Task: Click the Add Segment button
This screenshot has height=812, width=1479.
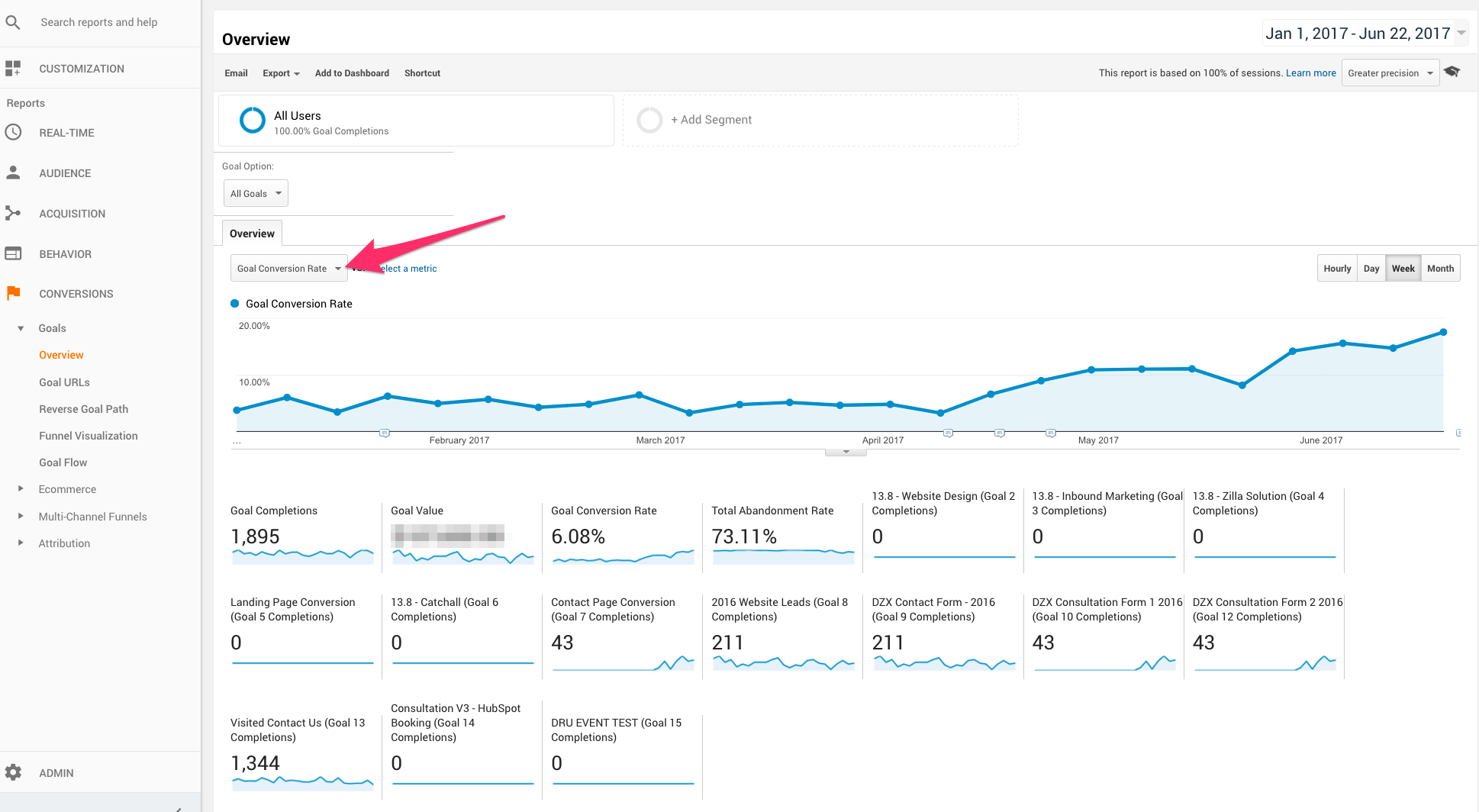Action: 711,120
